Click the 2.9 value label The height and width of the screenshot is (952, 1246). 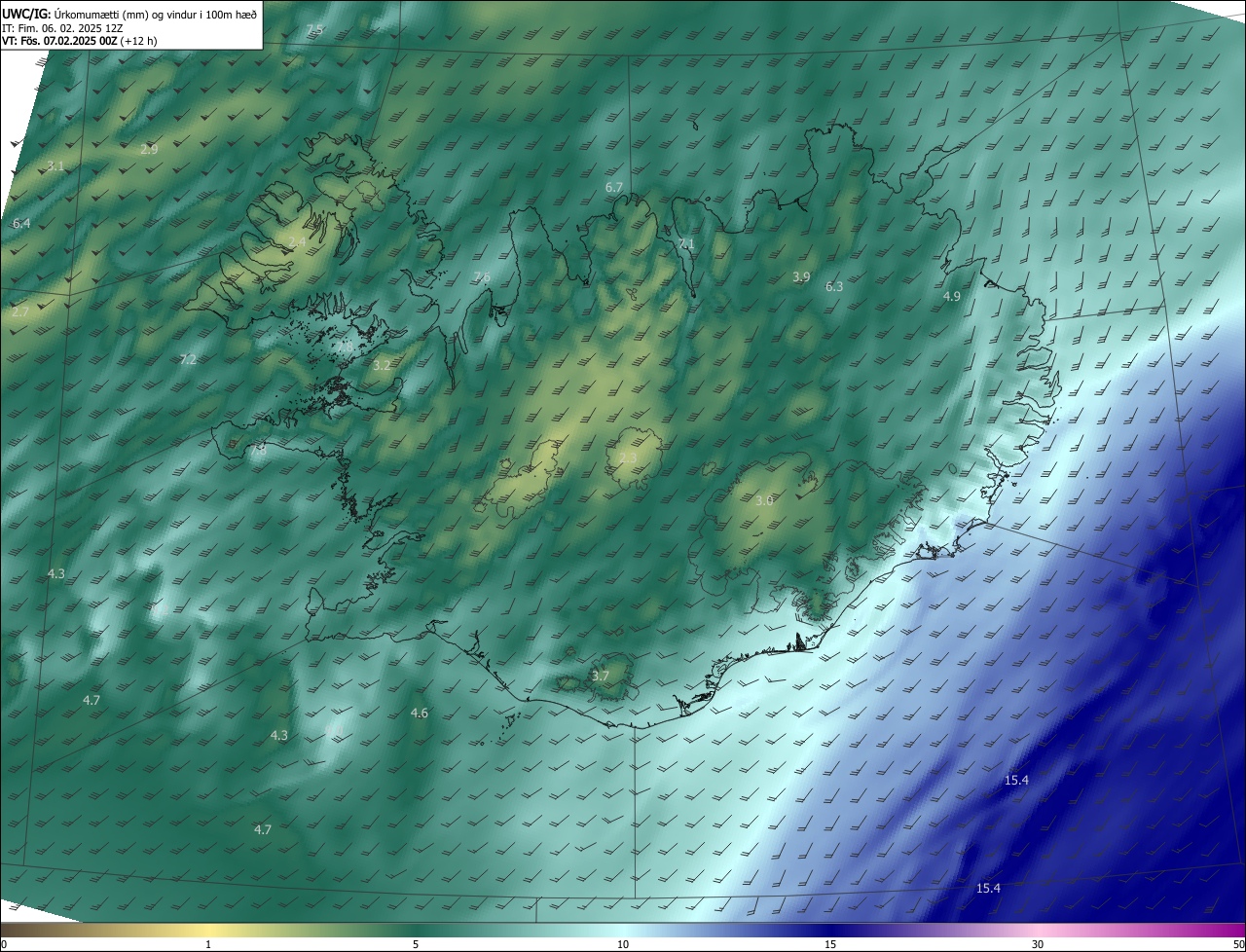tap(149, 150)
